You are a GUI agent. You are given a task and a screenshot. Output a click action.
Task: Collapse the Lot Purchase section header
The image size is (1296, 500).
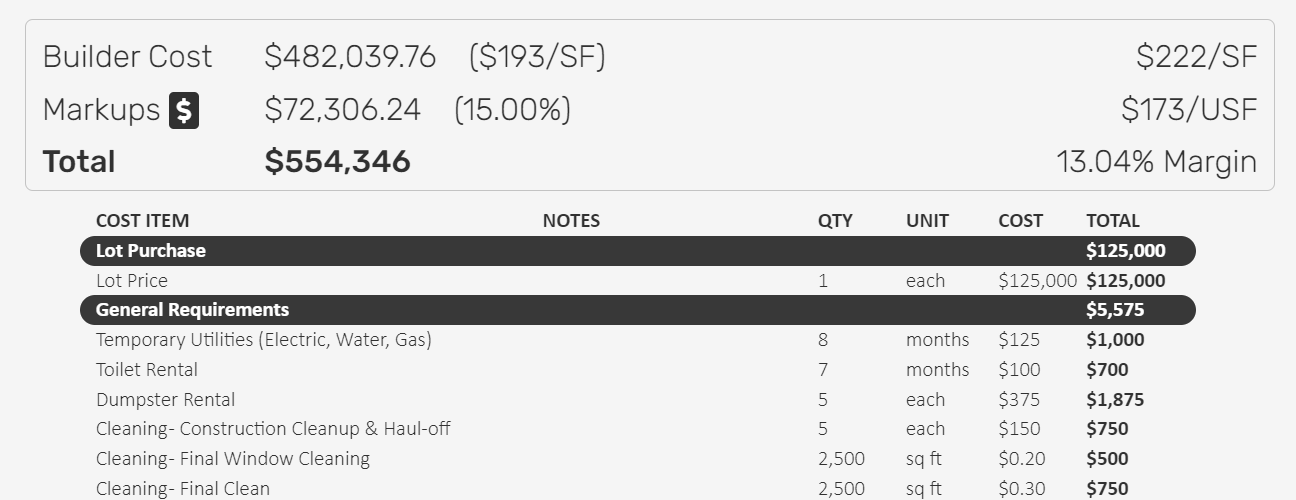pos(151,251)
